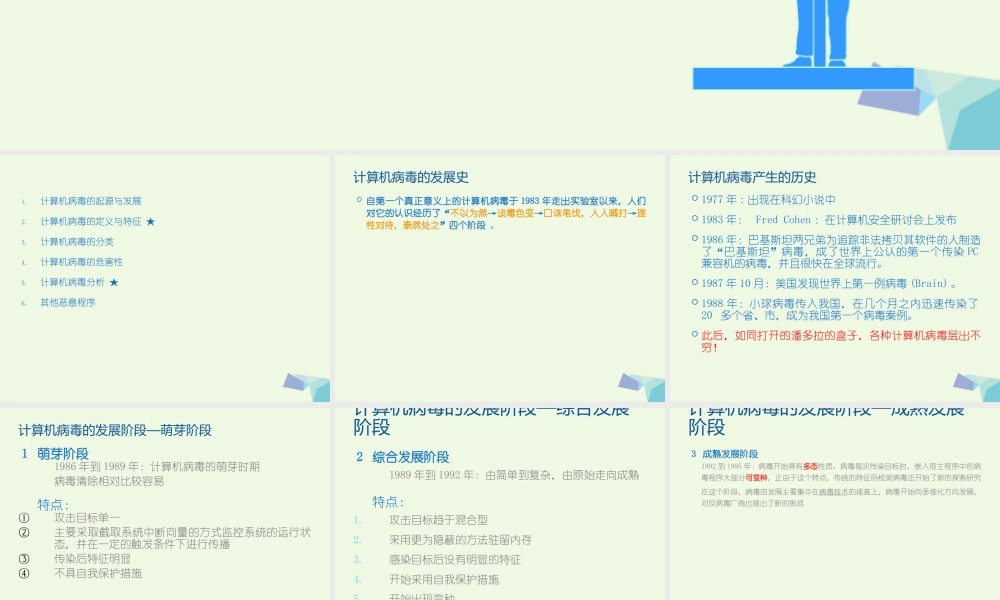Click the line 攻击目标趋于混合型

(438, 520)
